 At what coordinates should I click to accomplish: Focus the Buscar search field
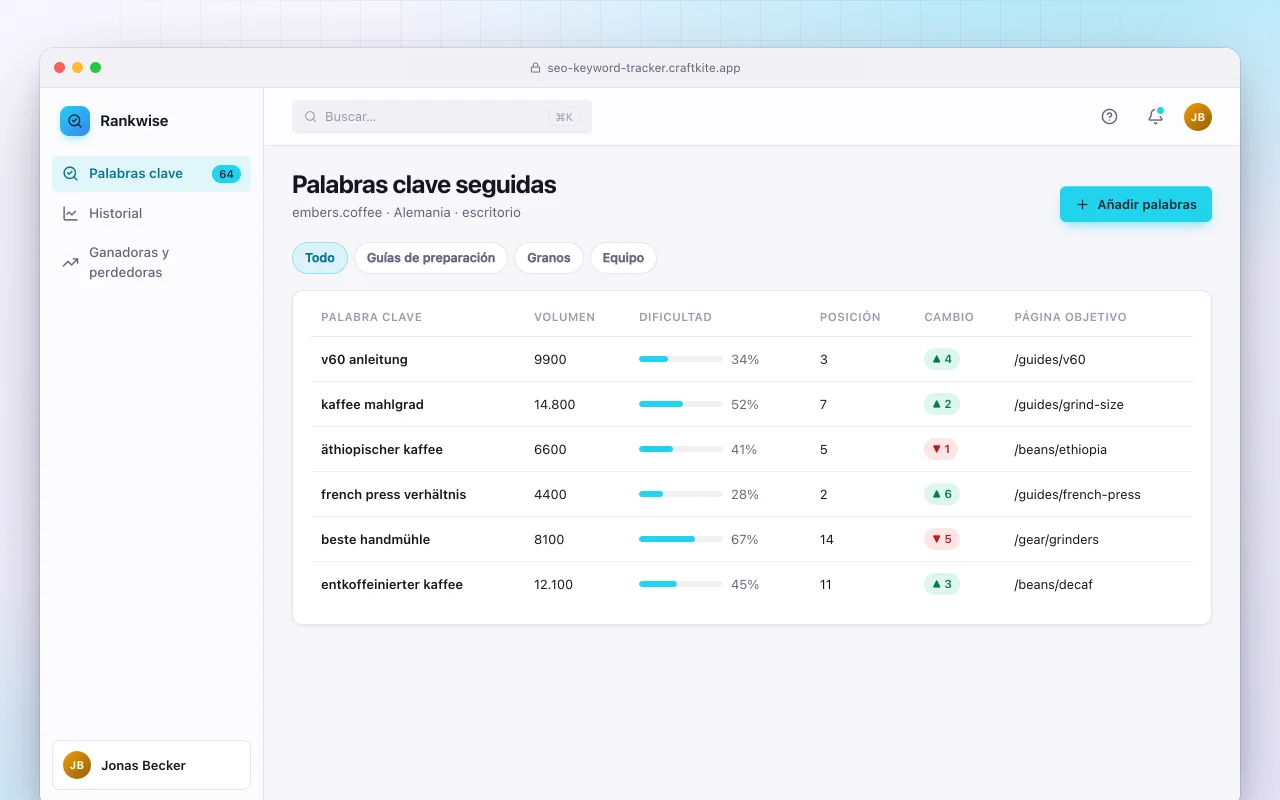point(442,117)
